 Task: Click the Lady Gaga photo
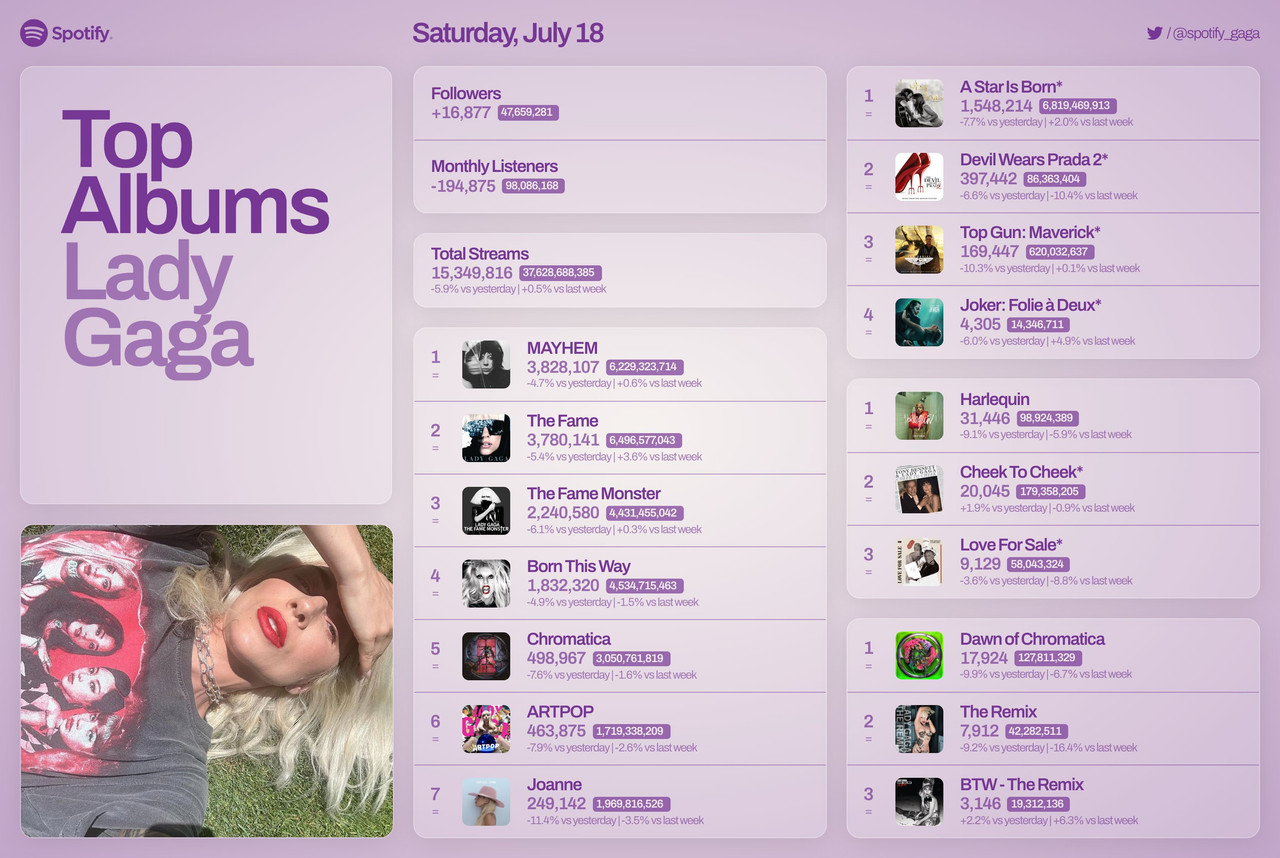[207, 681]
